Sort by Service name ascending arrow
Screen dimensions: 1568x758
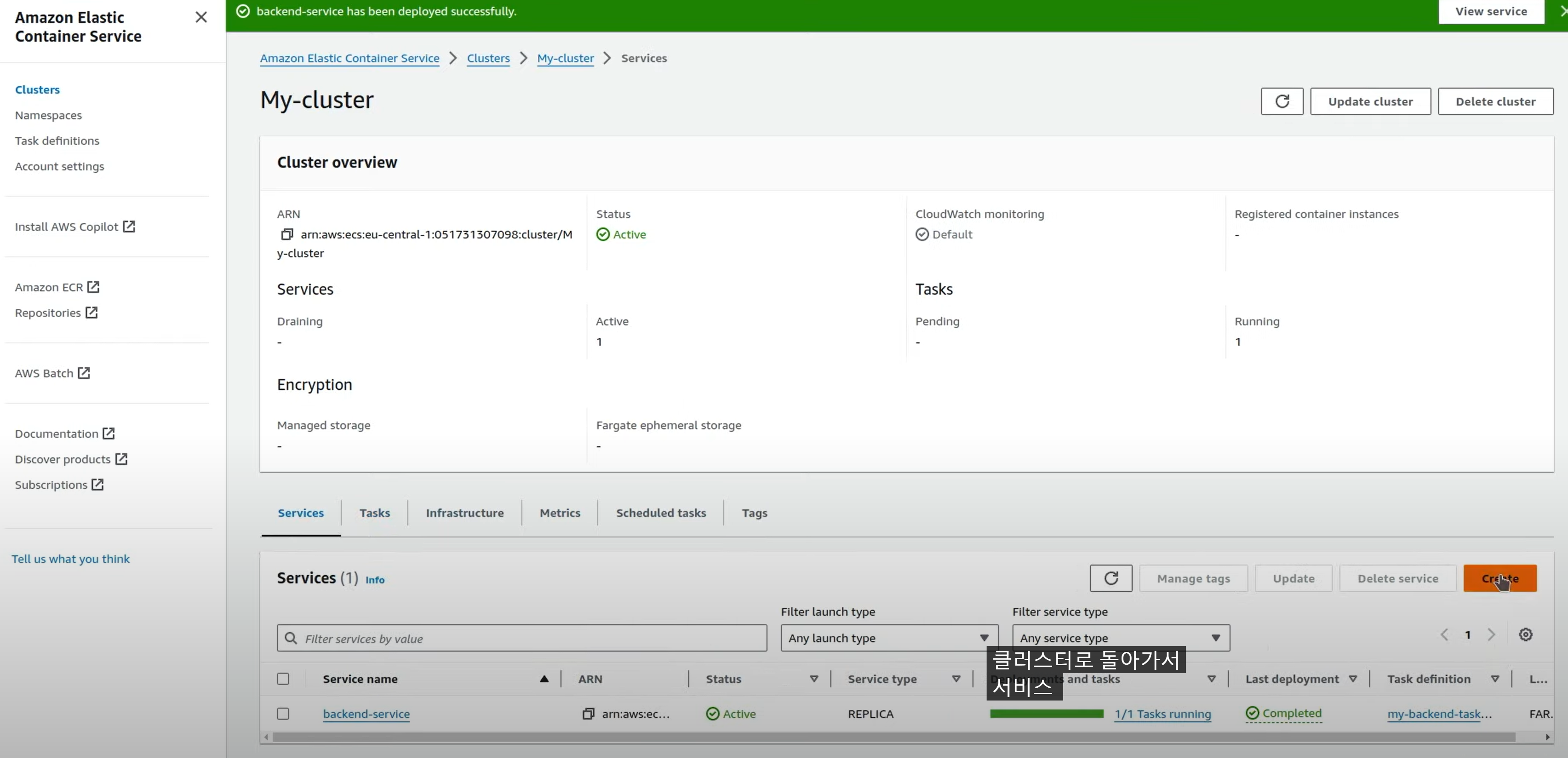click(544, 679)
